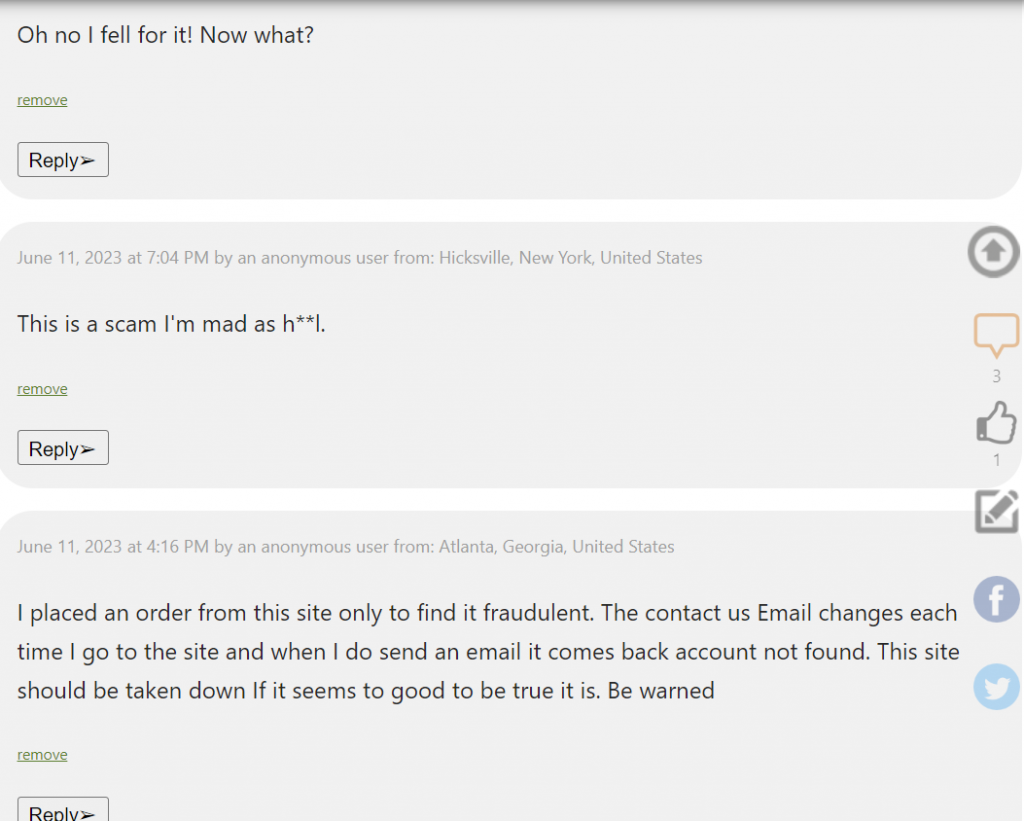The width and height of the screenshot is (1024, 821).
Task: Click the "This is a scam I'm mad" comment text
Action: [x=171, y=324]
